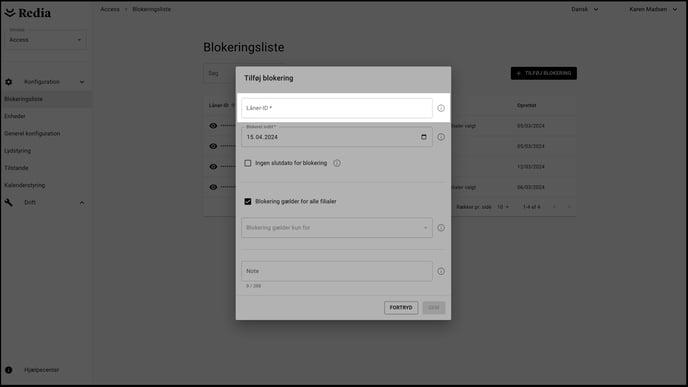Click into the Note text field
The image size is (688, 387).
(337, 271)
